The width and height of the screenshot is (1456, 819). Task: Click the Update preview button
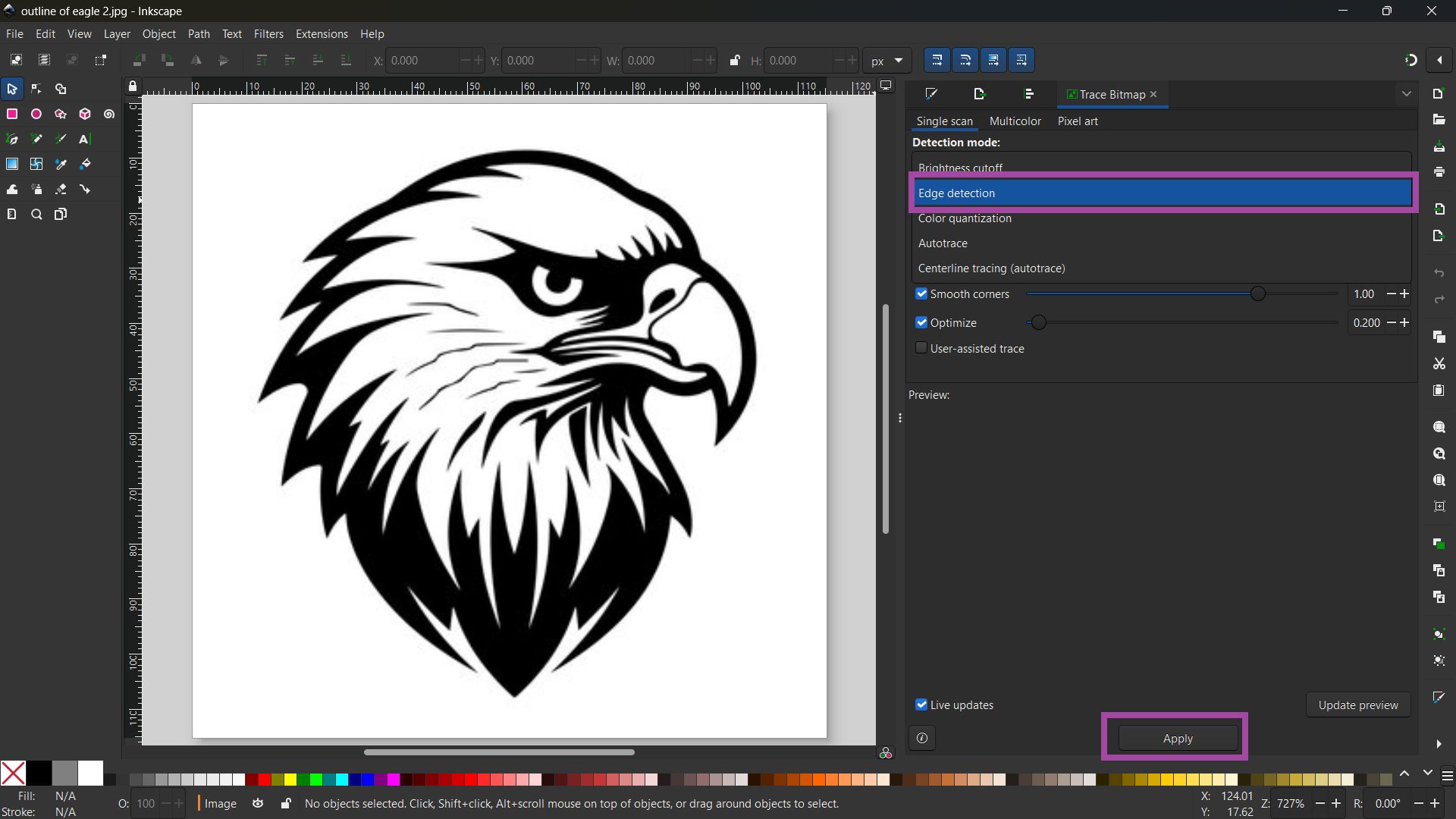pyautogui.click(x=1357, y=704)
